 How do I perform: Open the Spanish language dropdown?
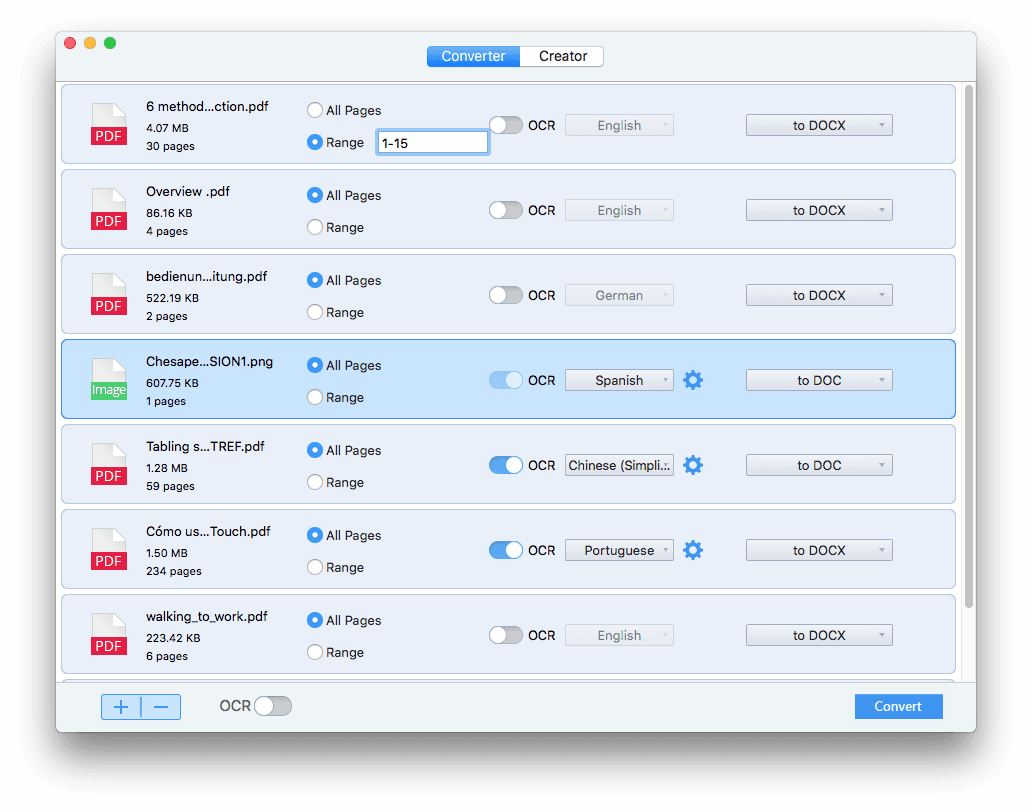pyautogui.click(x=619, y=380)
